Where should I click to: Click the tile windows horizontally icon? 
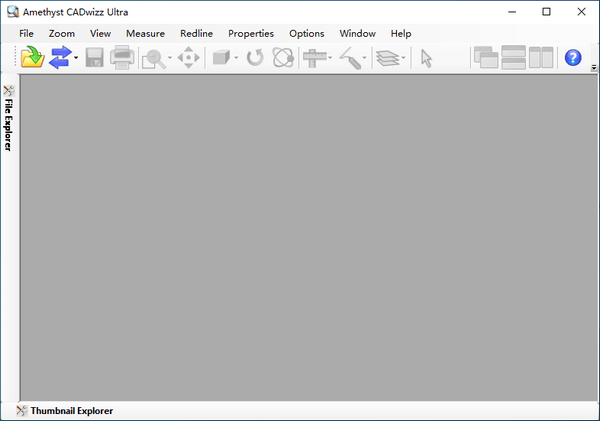(x=514, y=58)
